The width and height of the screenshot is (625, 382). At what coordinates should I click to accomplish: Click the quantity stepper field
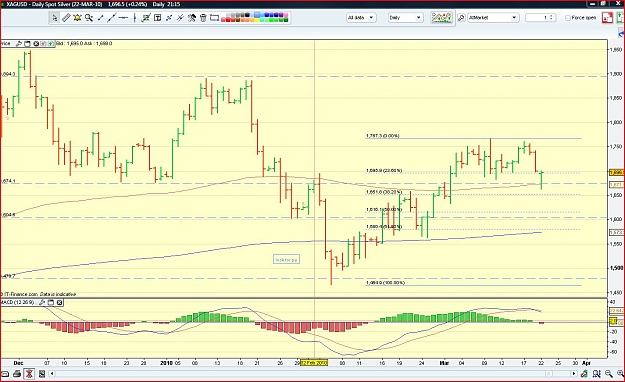[540, 18]
